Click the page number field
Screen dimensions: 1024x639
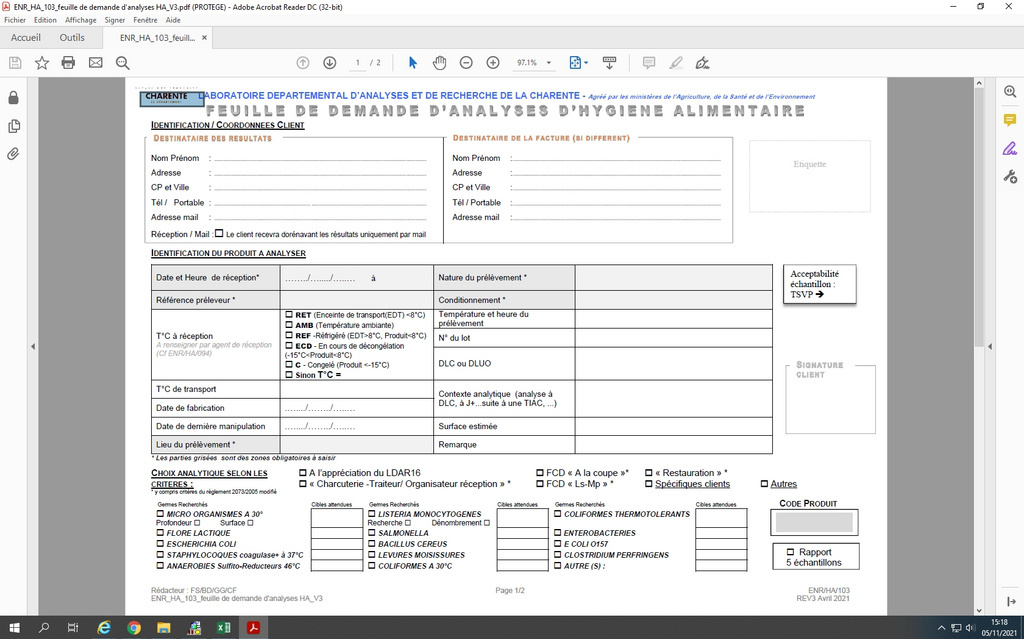pyautogui.click(x=357, y=63)
